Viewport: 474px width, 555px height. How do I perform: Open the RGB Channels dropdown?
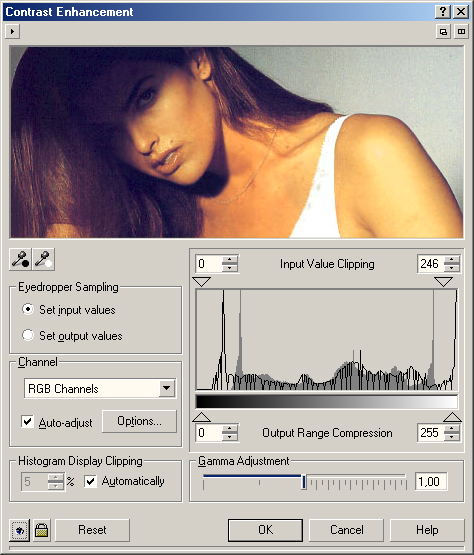[166, 388]
